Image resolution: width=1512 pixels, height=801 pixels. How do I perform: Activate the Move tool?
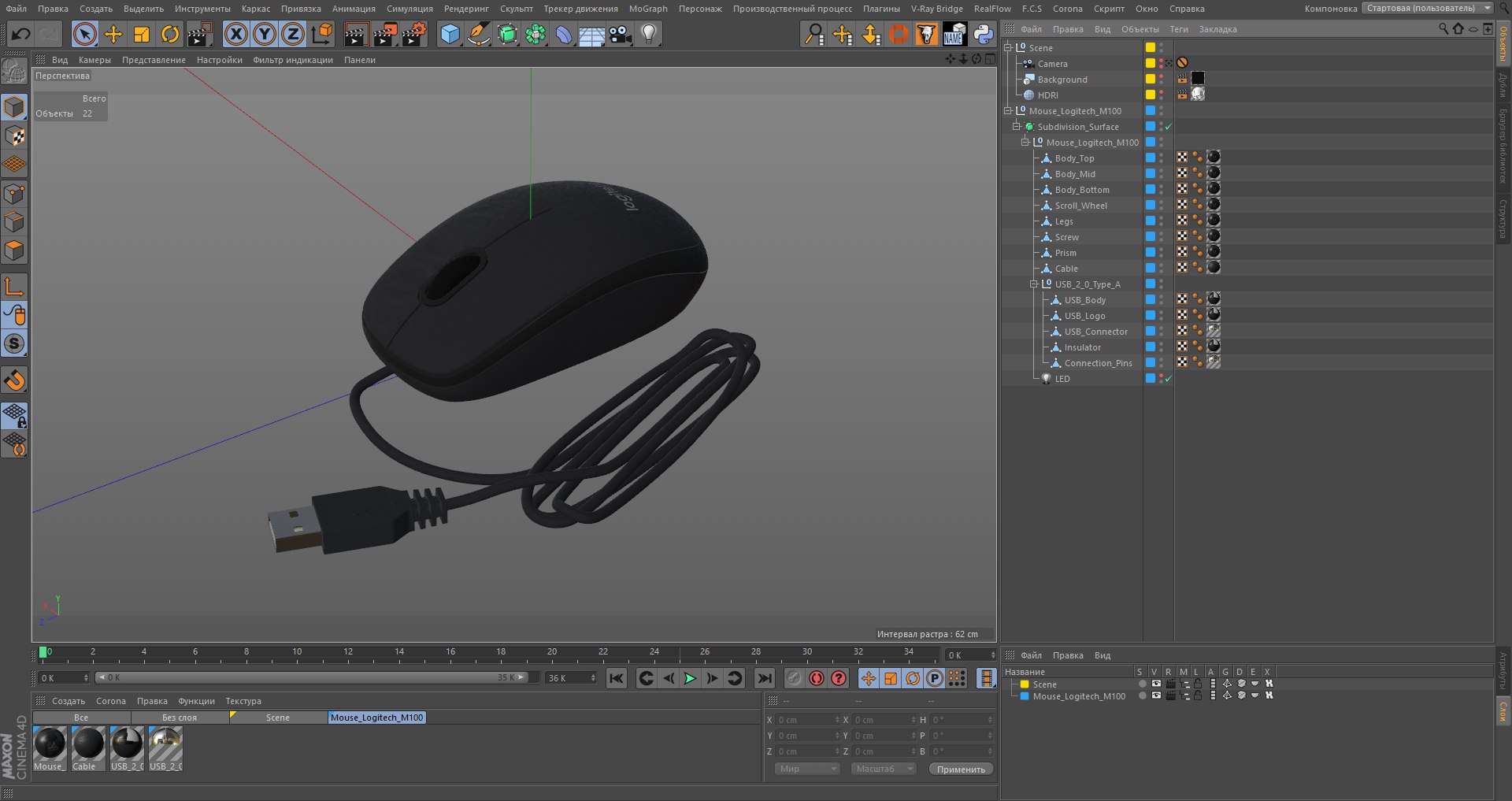click(113, 34)
